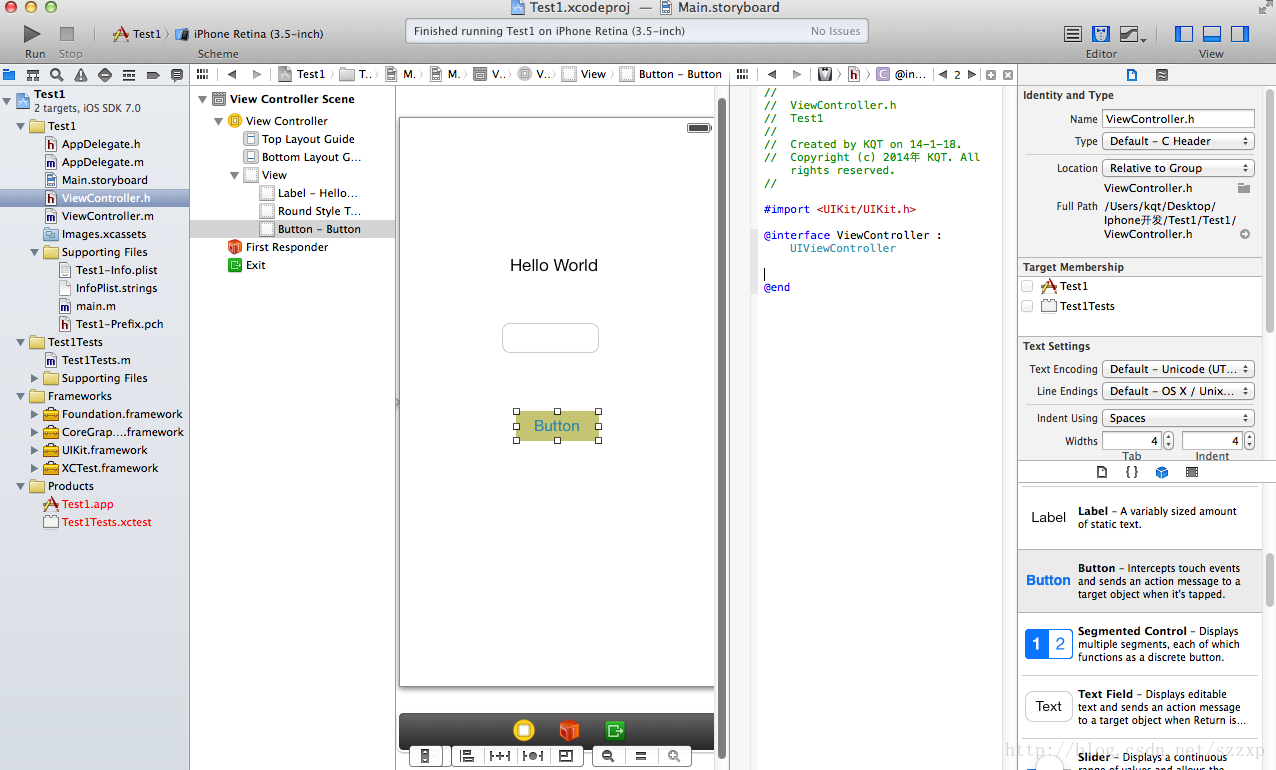Zoom out the storyboard canvas

608,756
